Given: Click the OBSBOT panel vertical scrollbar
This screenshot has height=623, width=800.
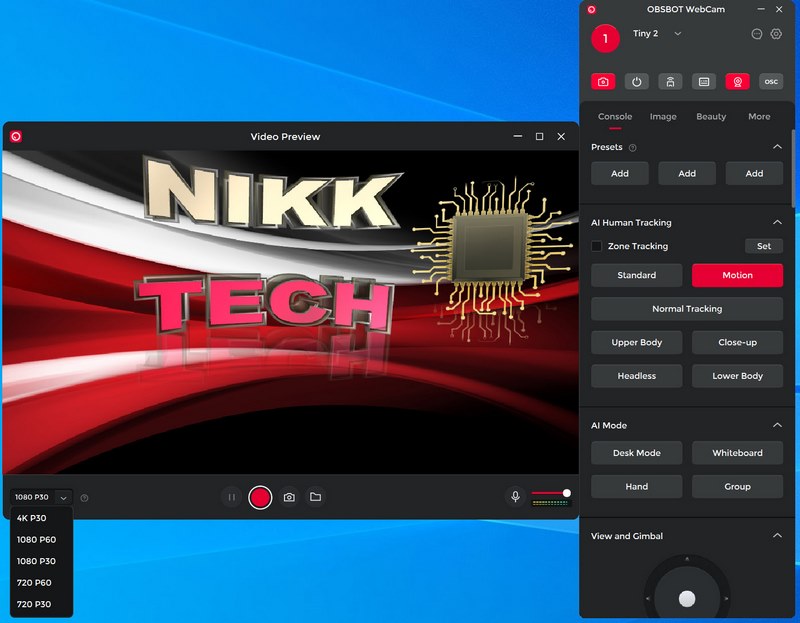Looking at the screenshot, I should point(792,168).
